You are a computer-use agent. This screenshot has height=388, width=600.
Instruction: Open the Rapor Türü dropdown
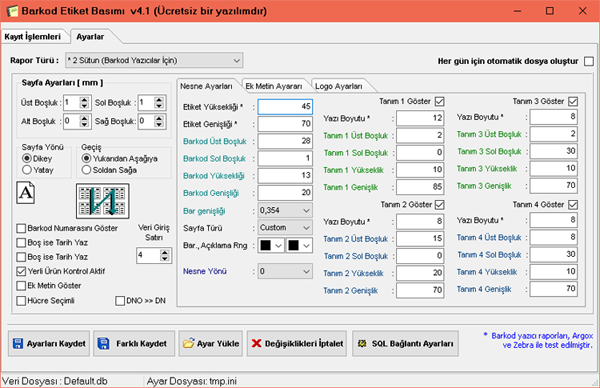(154, 60)
